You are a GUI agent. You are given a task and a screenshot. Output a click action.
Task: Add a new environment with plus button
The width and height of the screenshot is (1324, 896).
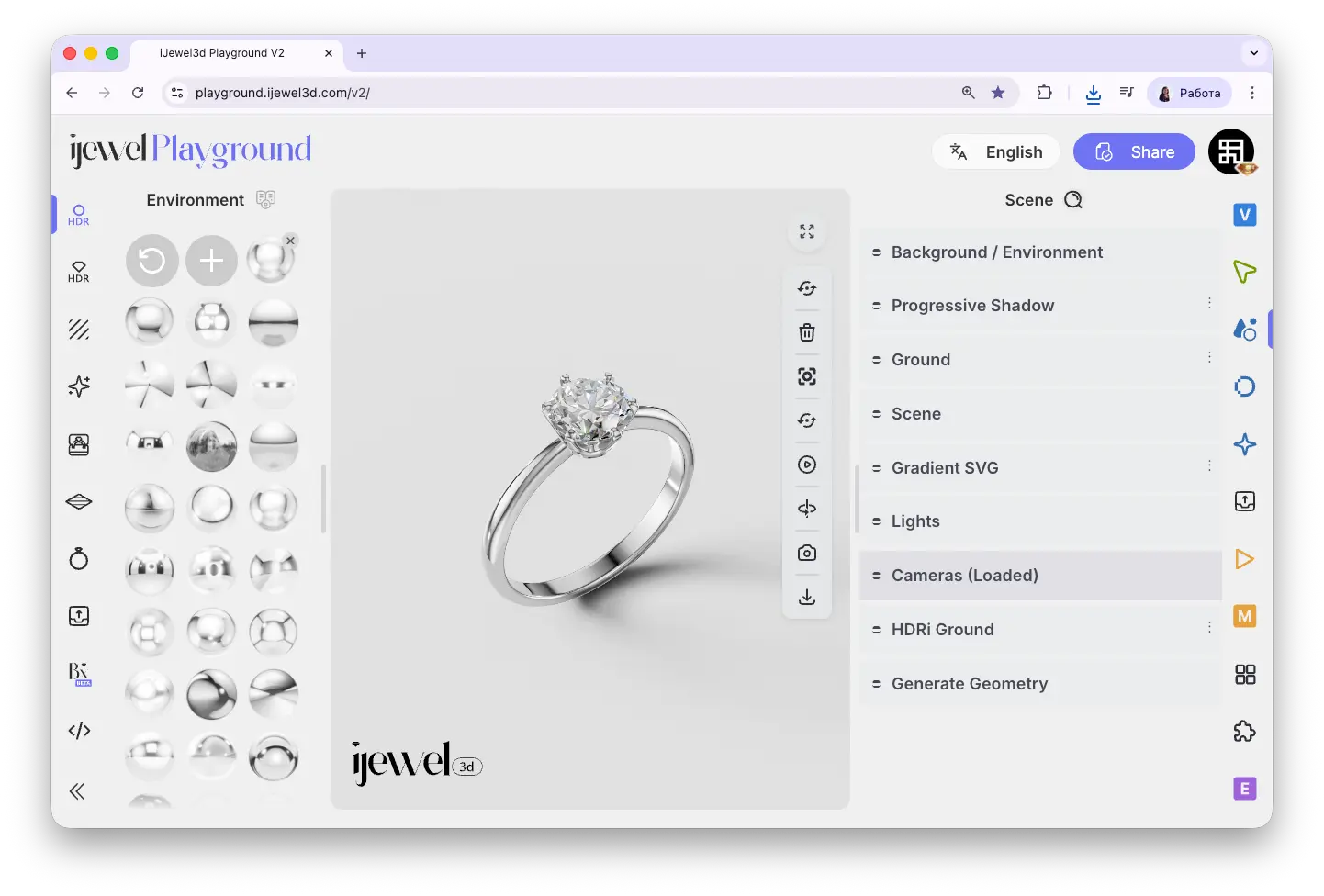211,261
